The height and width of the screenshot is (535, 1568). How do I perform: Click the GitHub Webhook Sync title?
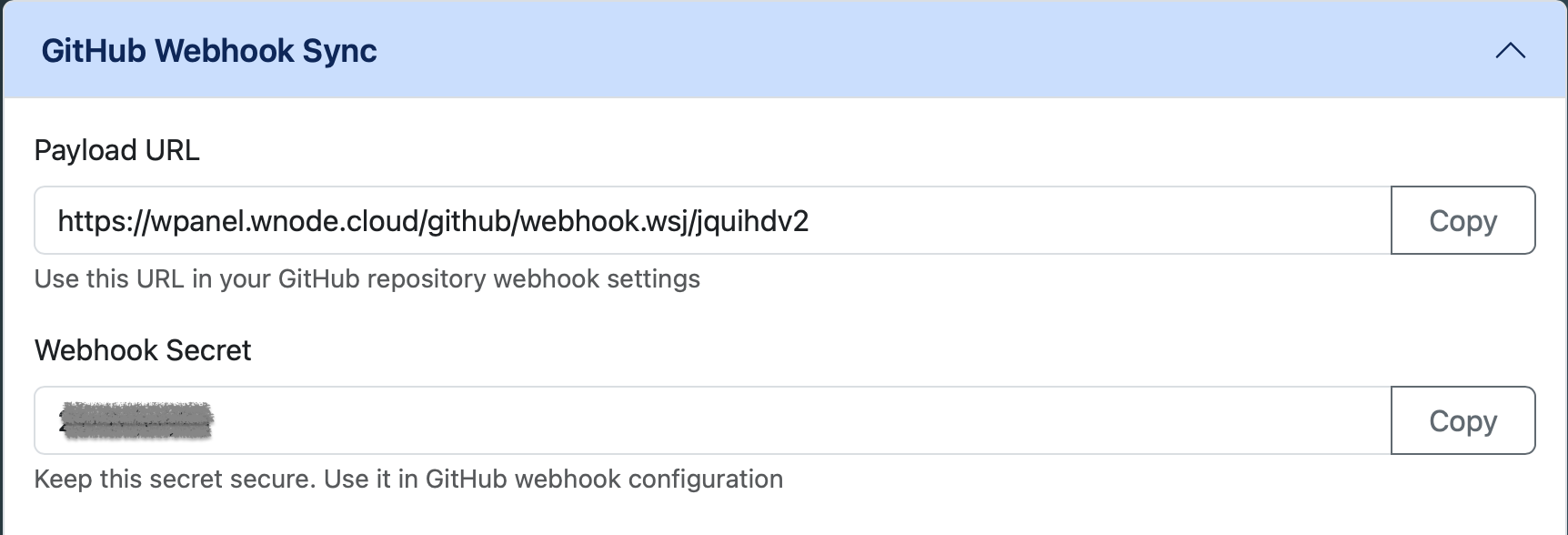pyautogui.click(x=209, y=50)
